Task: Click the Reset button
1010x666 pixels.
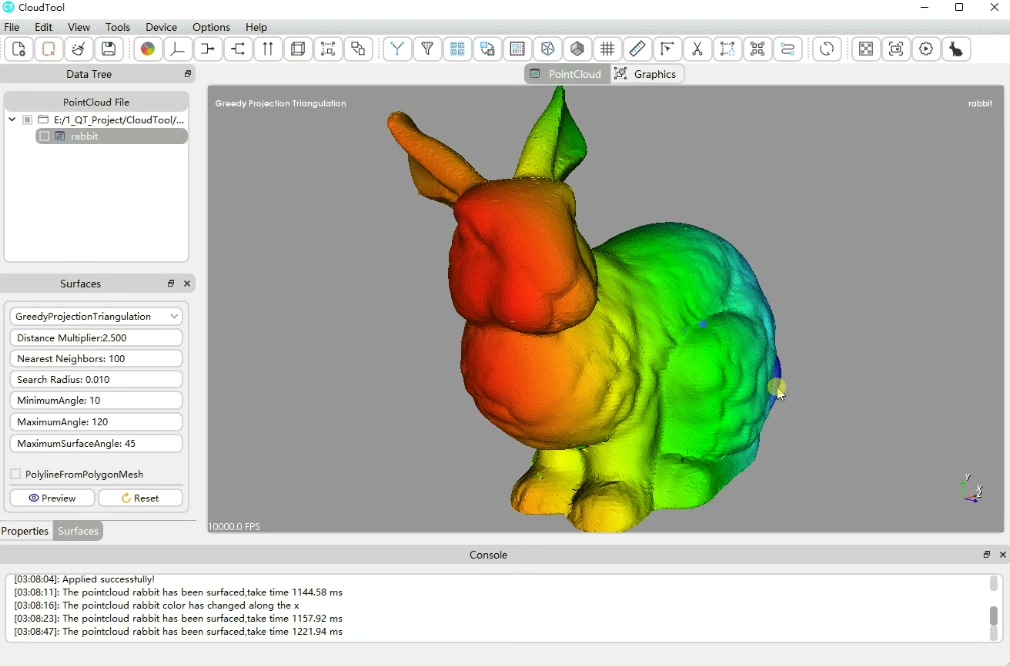Action: tap(140, 498)
